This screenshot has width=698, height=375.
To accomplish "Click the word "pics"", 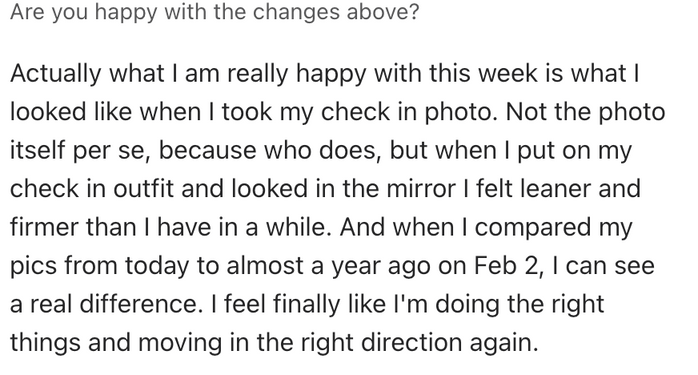I will click(x=33, y=266).
